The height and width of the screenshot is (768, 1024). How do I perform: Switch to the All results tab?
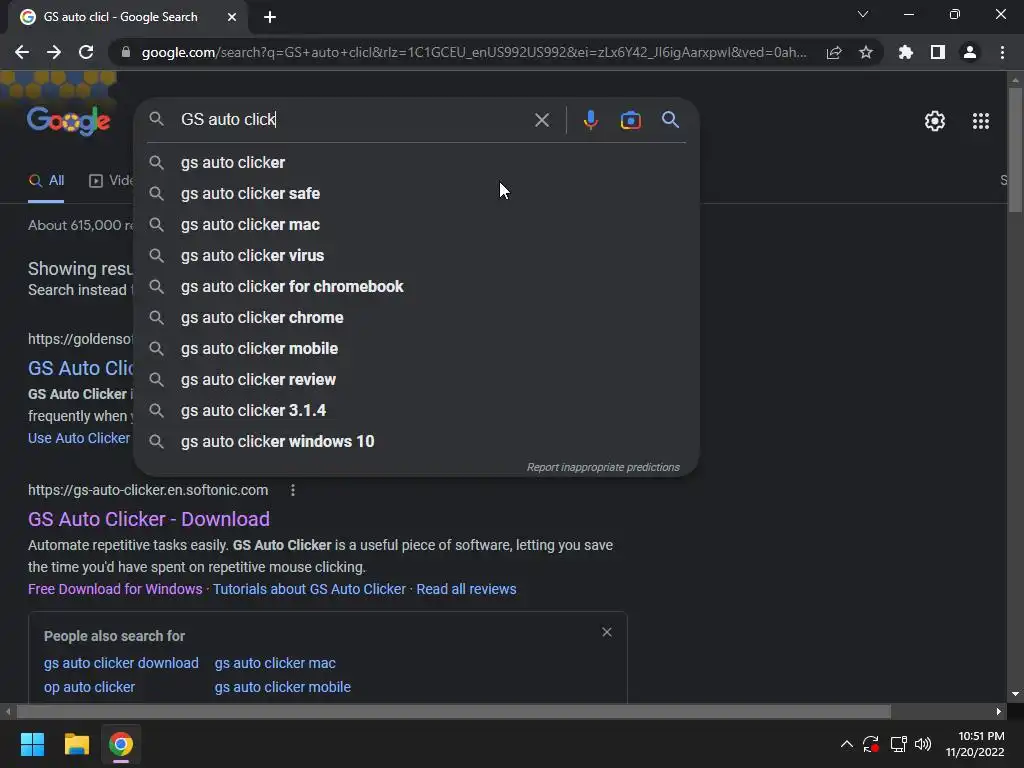click(46, 181)
